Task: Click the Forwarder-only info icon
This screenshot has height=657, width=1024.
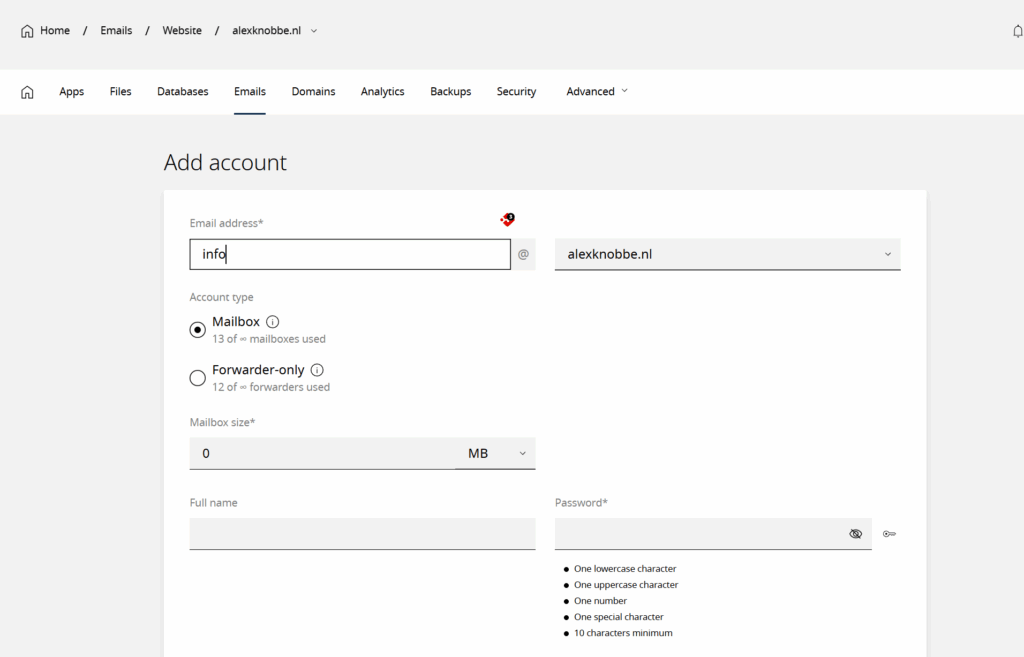Action: pyautogui.click(x=317, y=370)
